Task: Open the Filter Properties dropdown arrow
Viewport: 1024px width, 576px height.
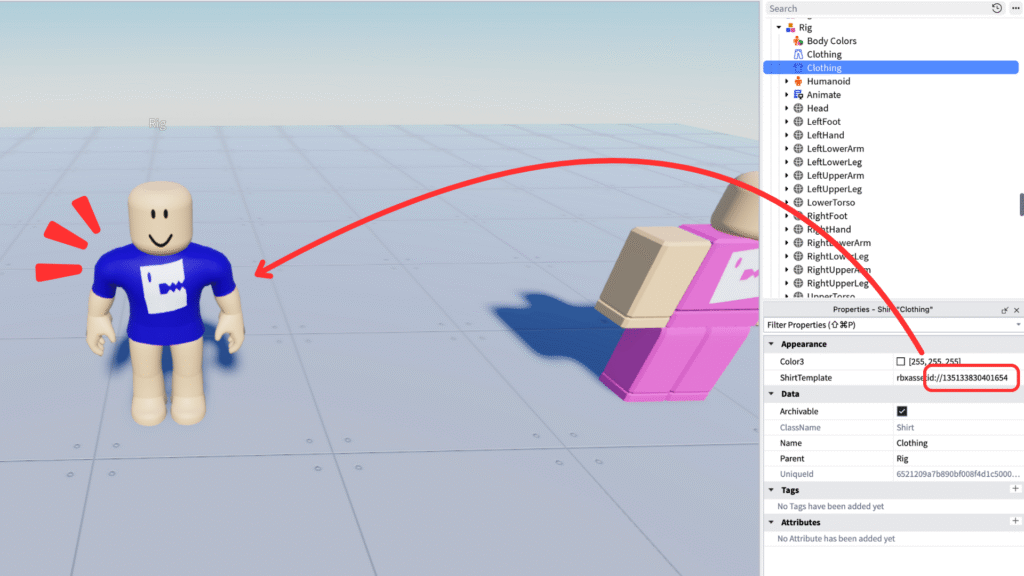Action: (1017, 325)
